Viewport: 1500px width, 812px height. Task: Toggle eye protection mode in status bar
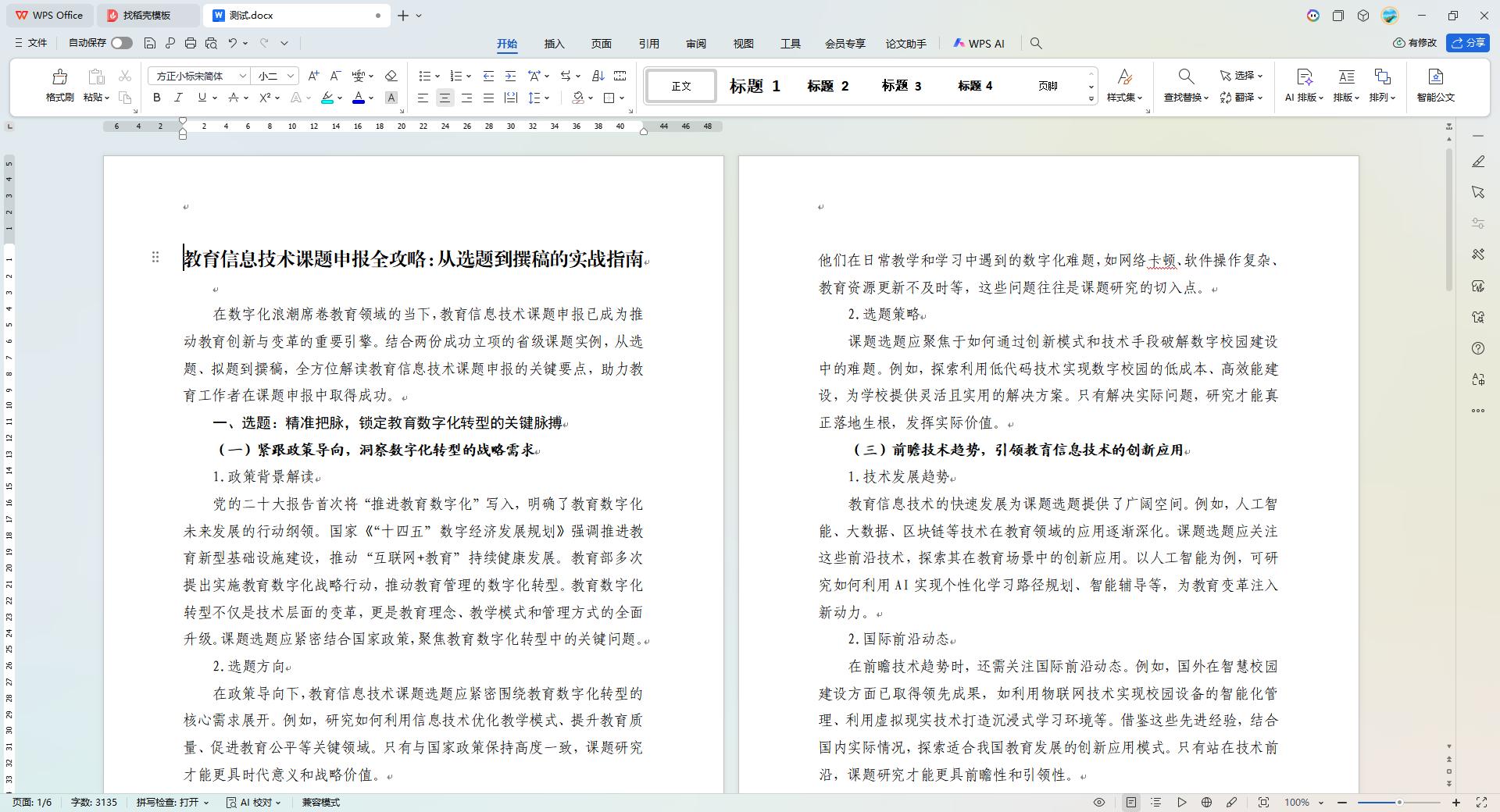click(x=1098, y=802)
